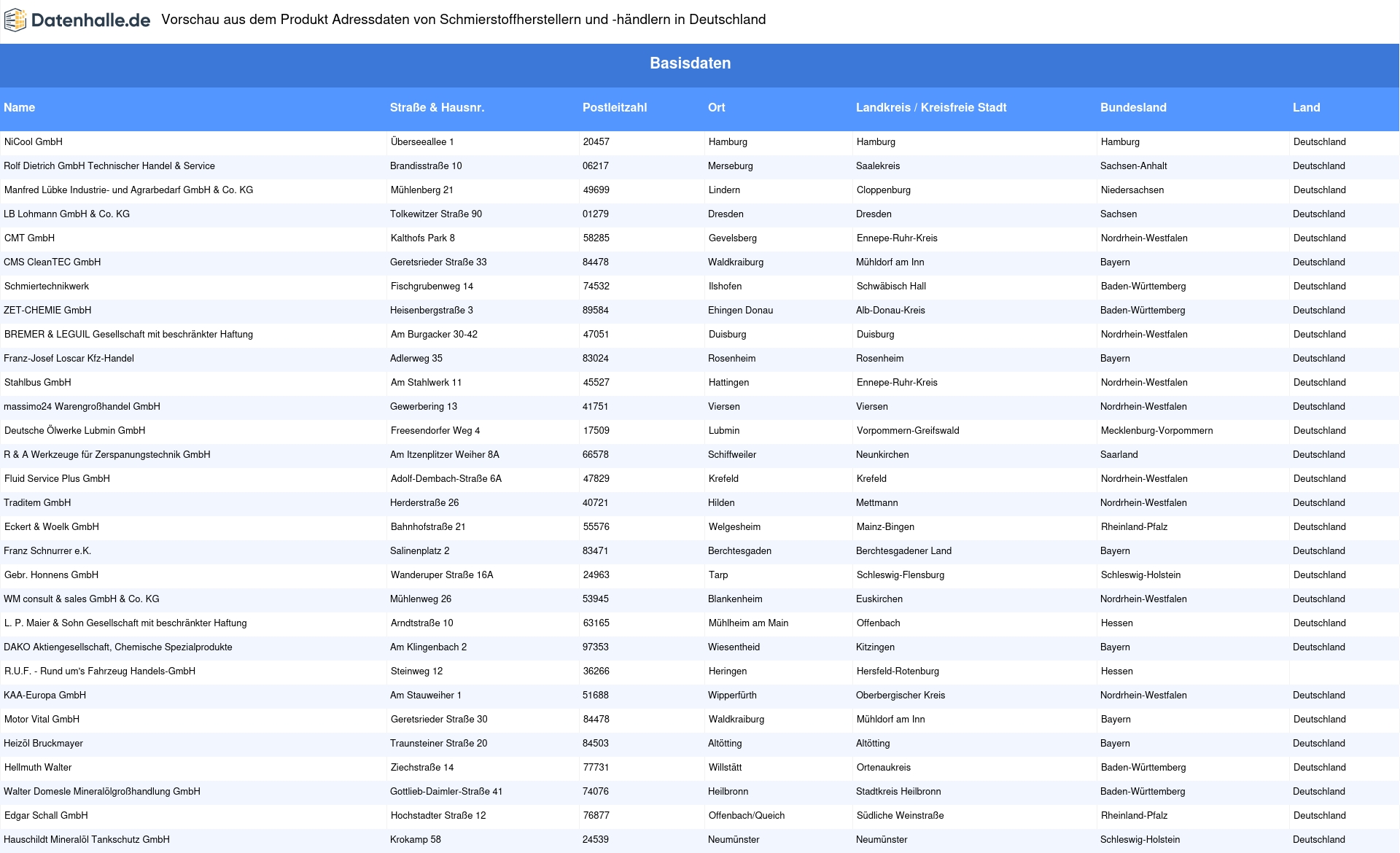Viewport: 1400px width, 853px height.
Task: Click the Postleitzahl column header
Action: 614,108
